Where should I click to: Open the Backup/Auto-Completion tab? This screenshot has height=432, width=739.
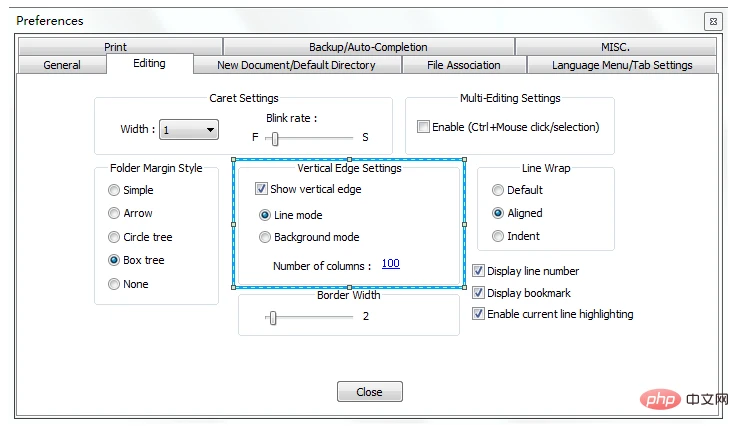click(x=368, y=47)
